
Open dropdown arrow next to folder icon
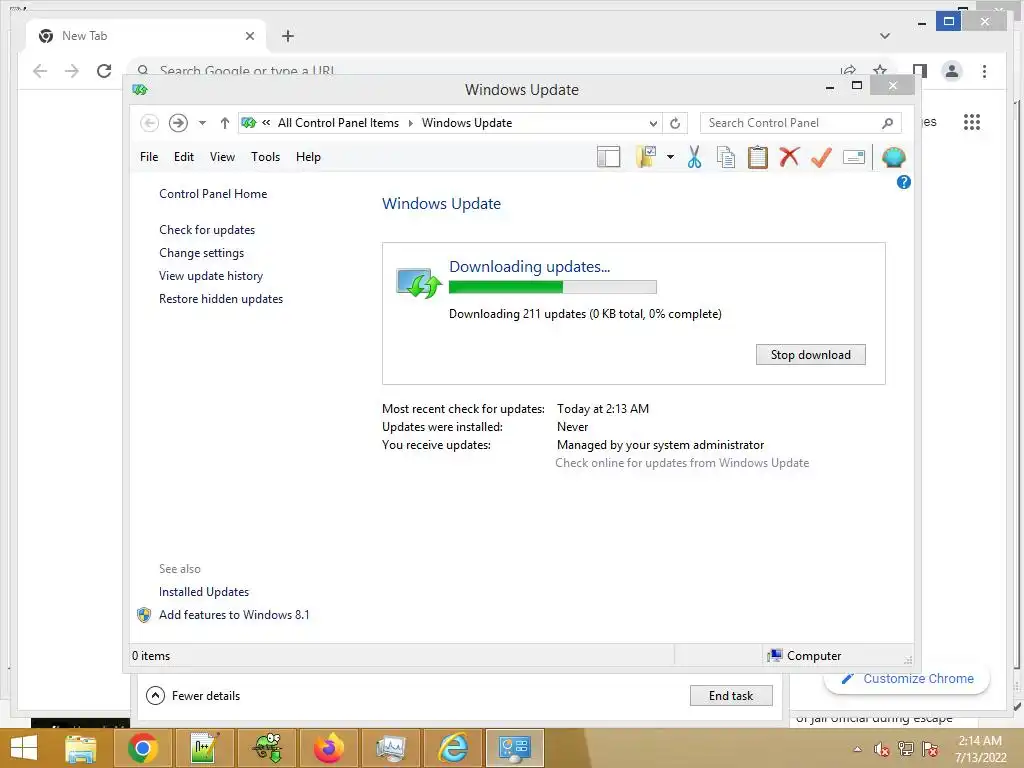[670, 157]
